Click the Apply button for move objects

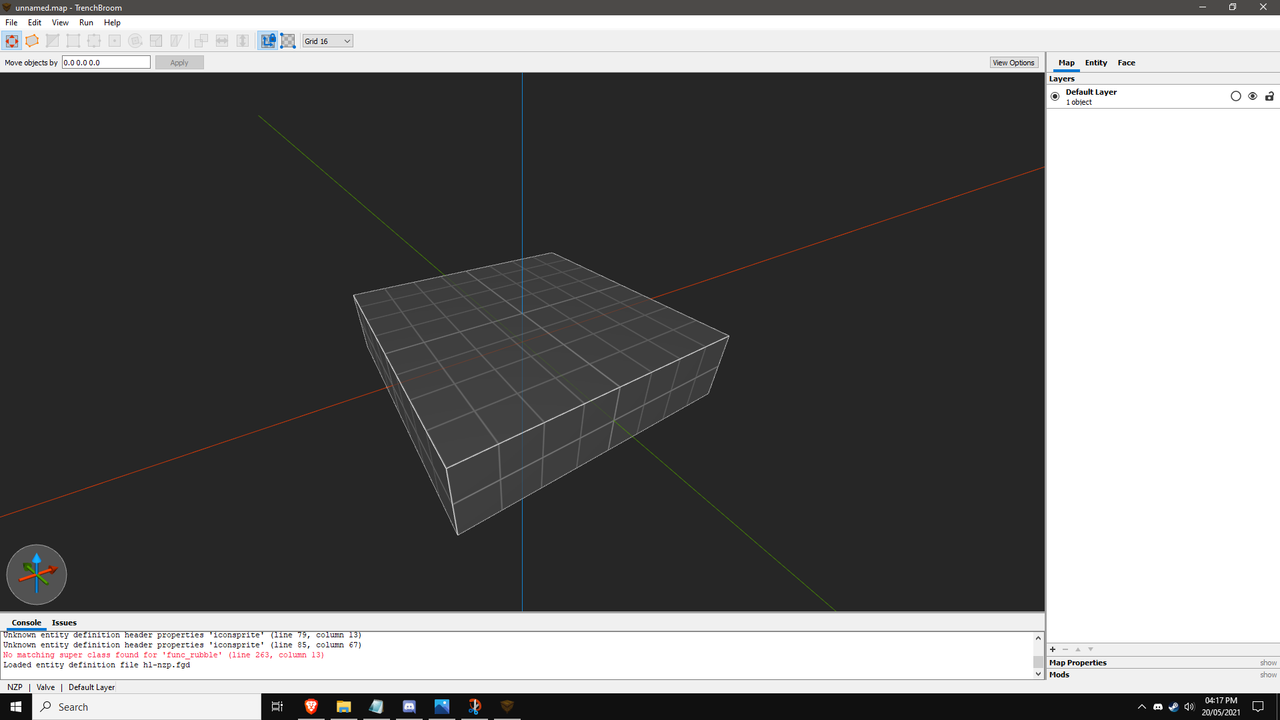pyautogui.click(x=179, y=62)
